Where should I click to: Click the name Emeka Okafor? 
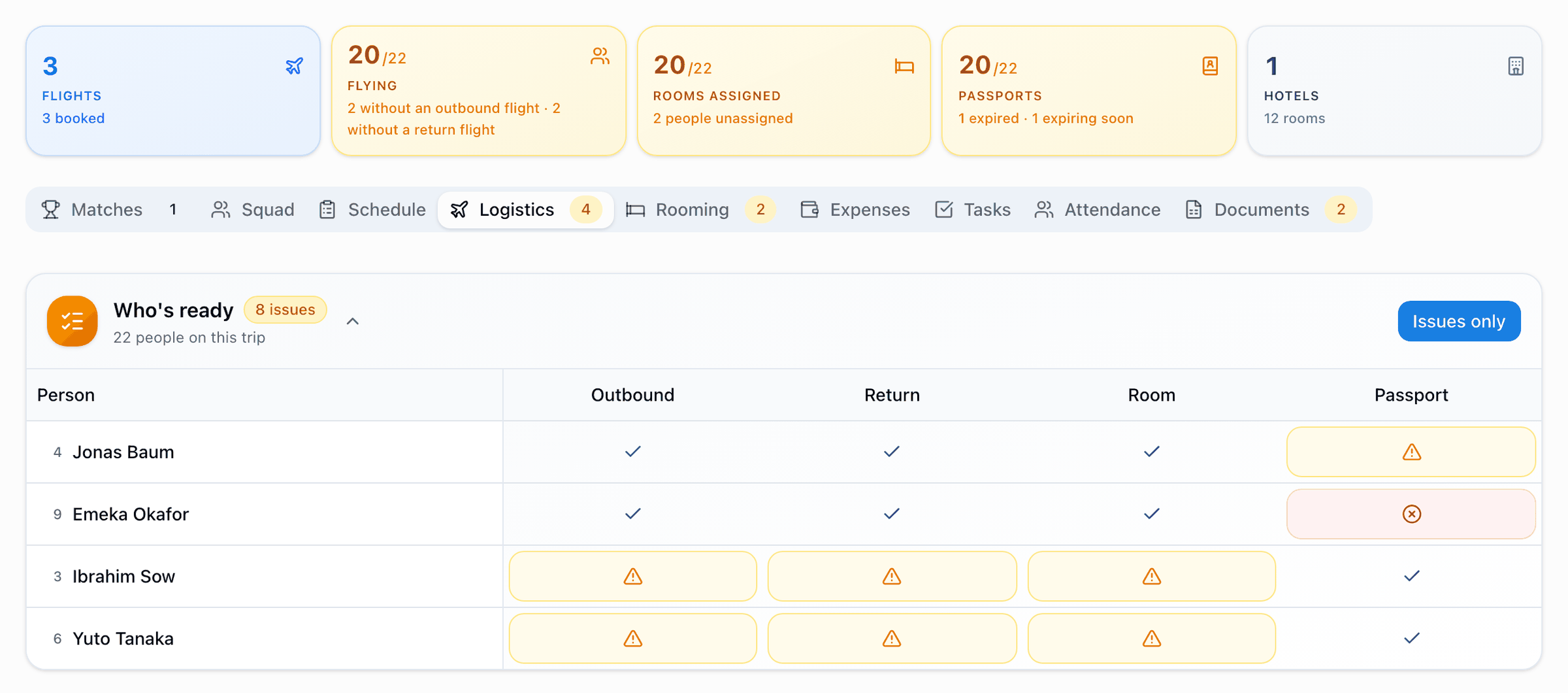coord(131,514)
